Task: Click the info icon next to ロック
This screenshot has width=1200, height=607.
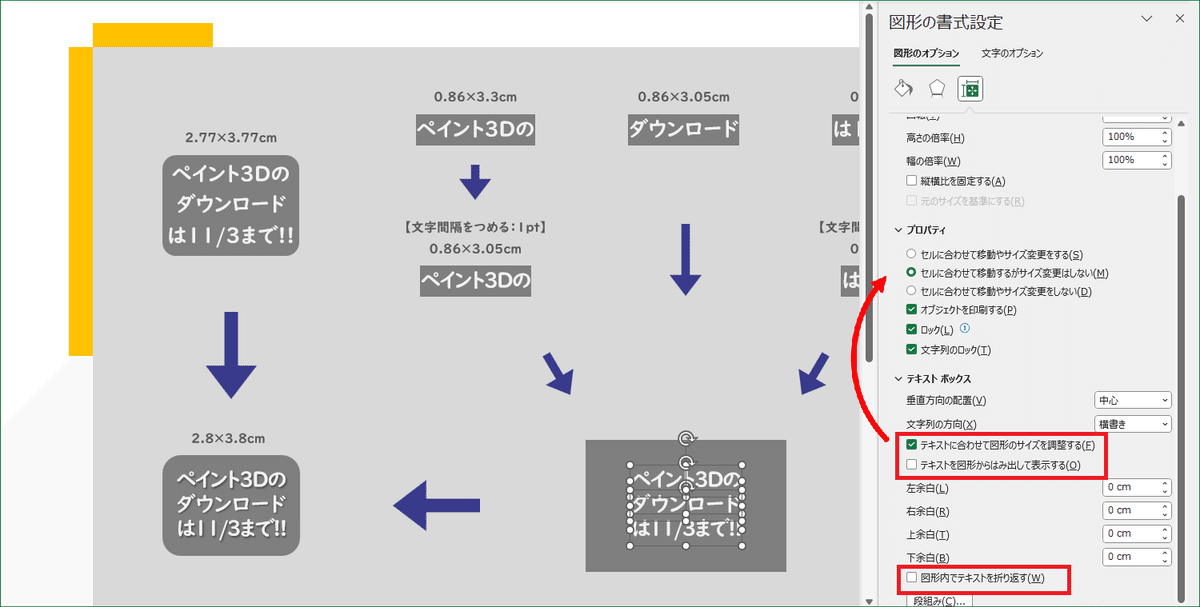Action: (965, 328)
